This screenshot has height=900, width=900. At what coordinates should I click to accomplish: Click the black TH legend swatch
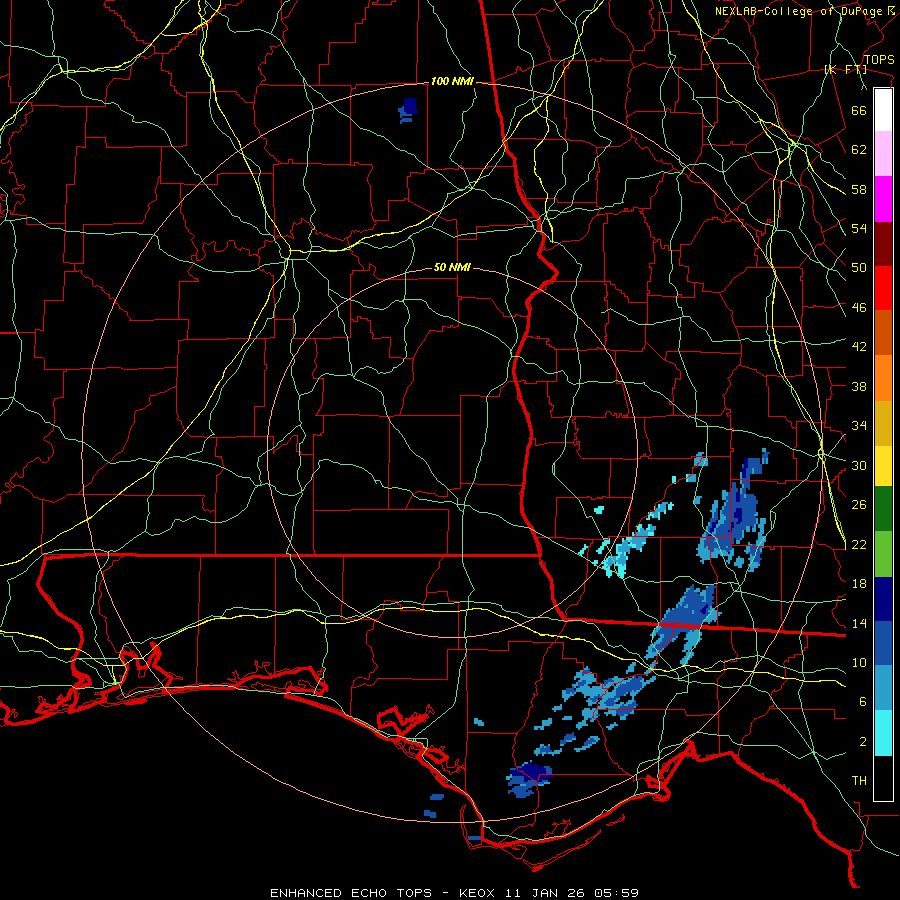click(883, 777)
